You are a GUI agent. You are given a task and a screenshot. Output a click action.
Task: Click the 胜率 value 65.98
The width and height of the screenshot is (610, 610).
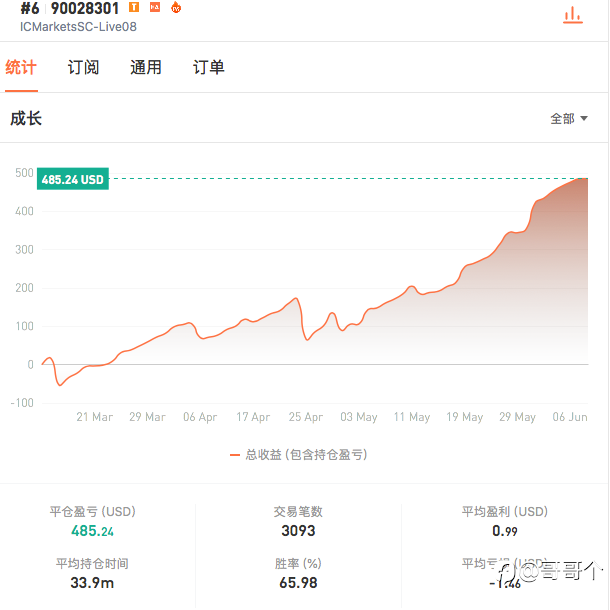[x=298, y=583]
